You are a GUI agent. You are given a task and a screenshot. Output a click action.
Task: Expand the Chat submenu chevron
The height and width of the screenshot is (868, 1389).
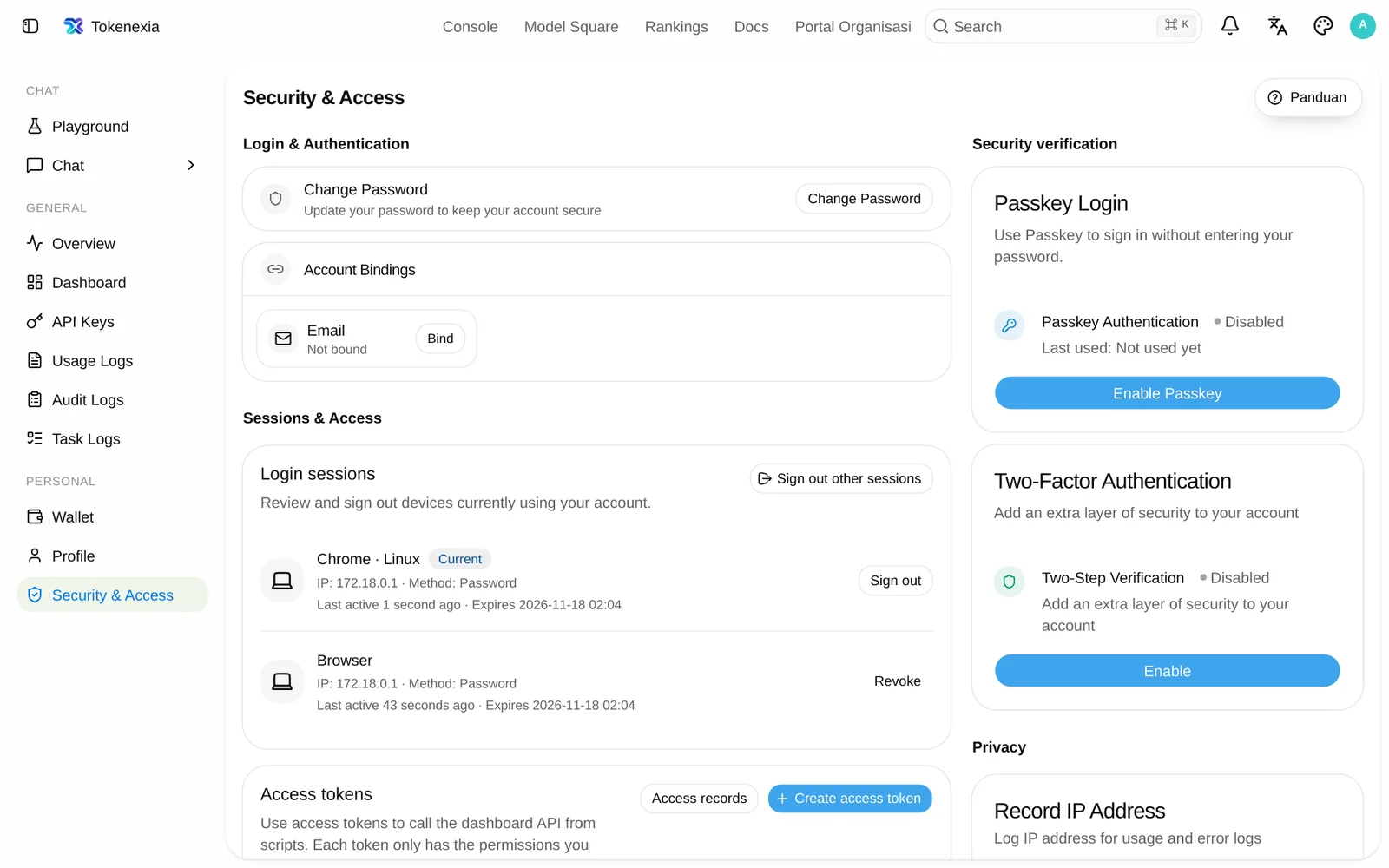pyautogui.click(x=191, y=165)
